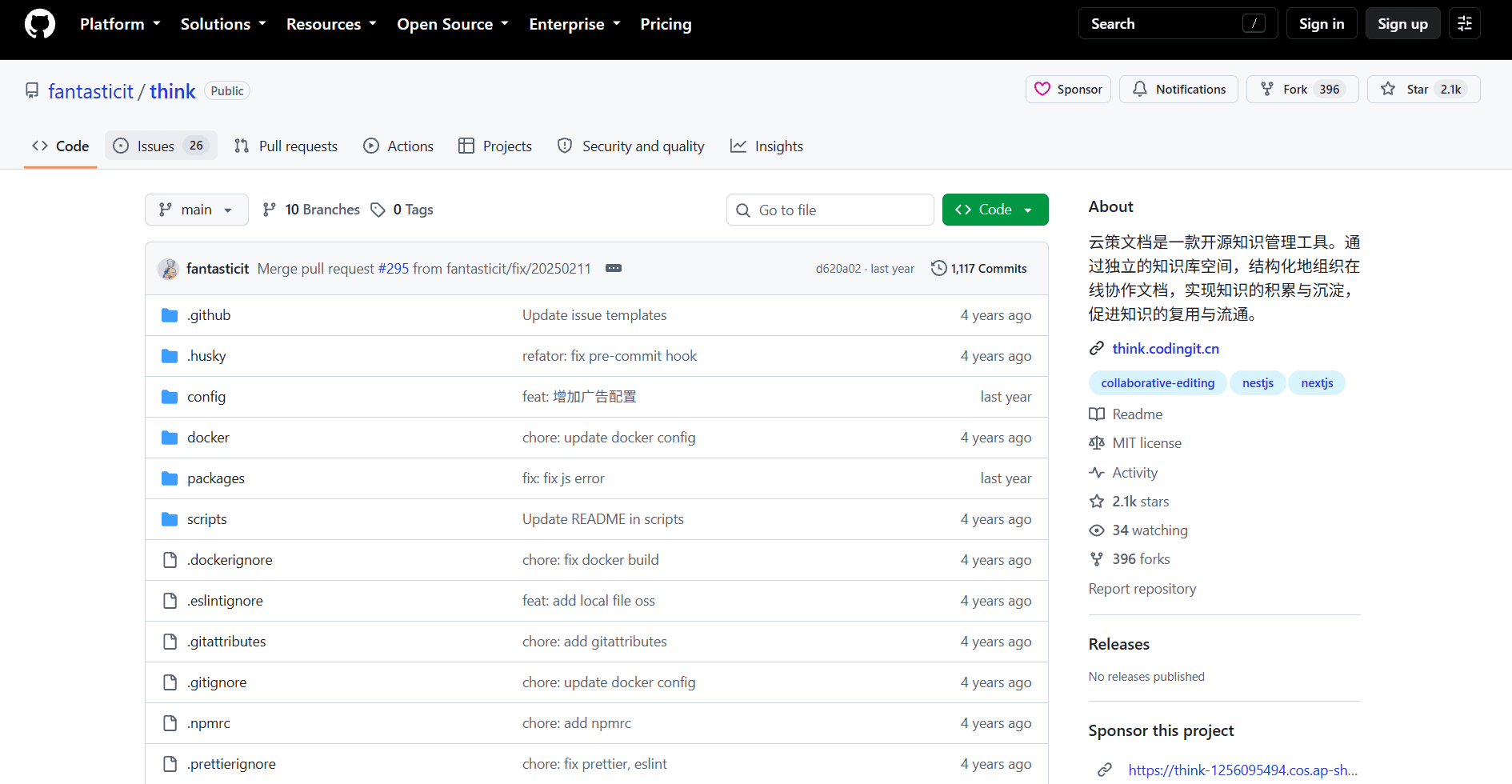Click the Sign up button

pos(1402,24)
